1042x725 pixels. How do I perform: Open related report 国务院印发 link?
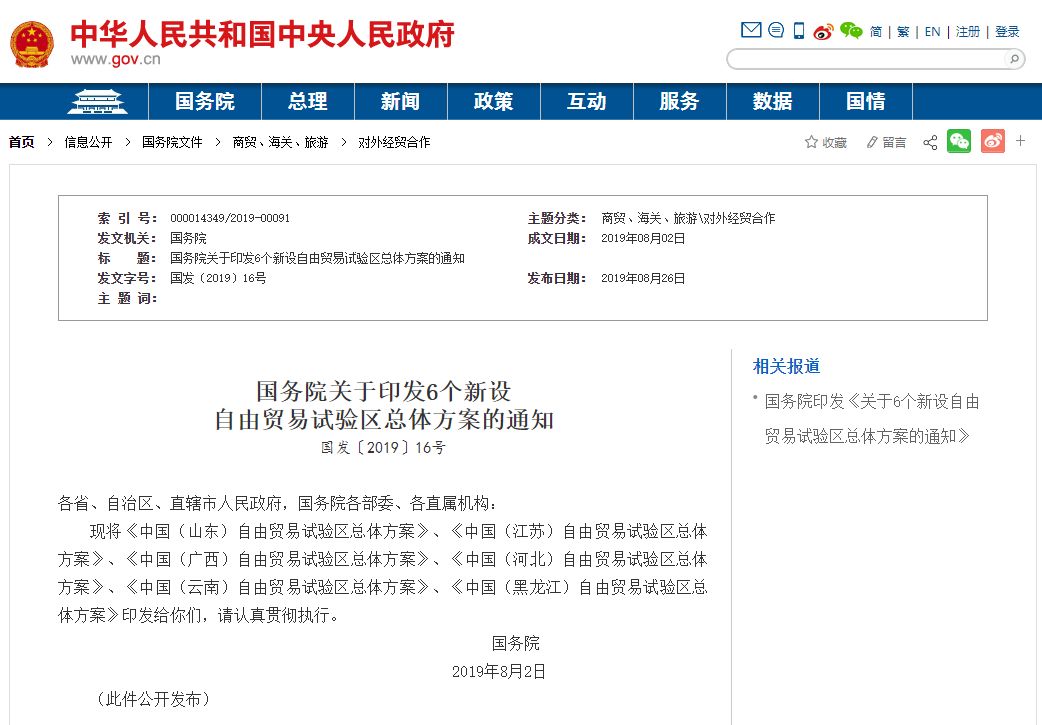pos(871,419)
